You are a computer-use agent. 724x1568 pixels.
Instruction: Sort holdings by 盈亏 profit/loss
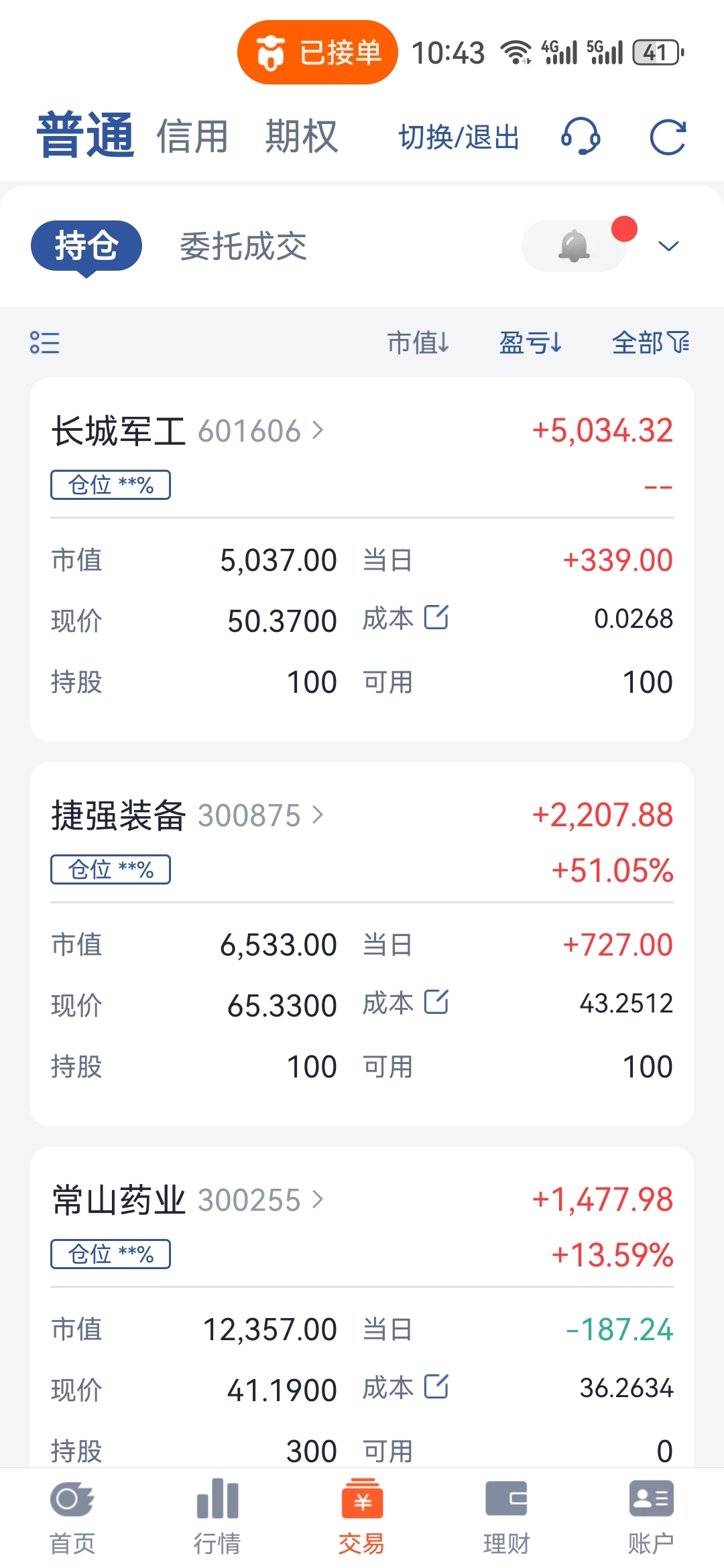tap(530, 342)
